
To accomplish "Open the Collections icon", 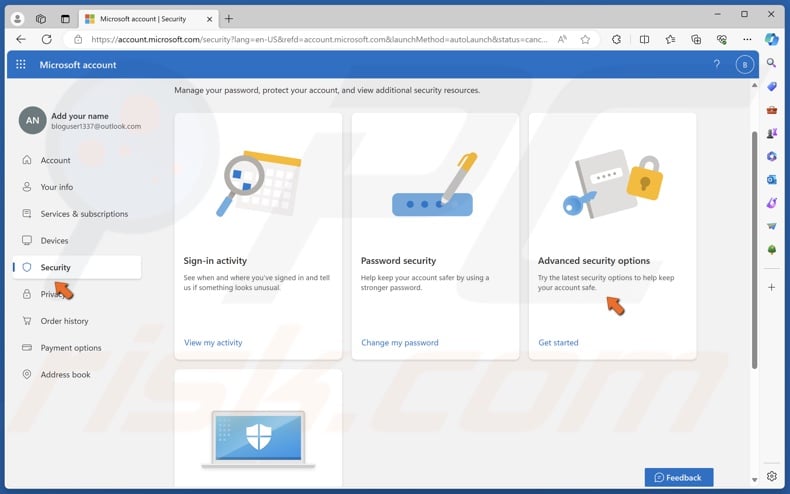I will pyautogui.click(x=696, y=39).
